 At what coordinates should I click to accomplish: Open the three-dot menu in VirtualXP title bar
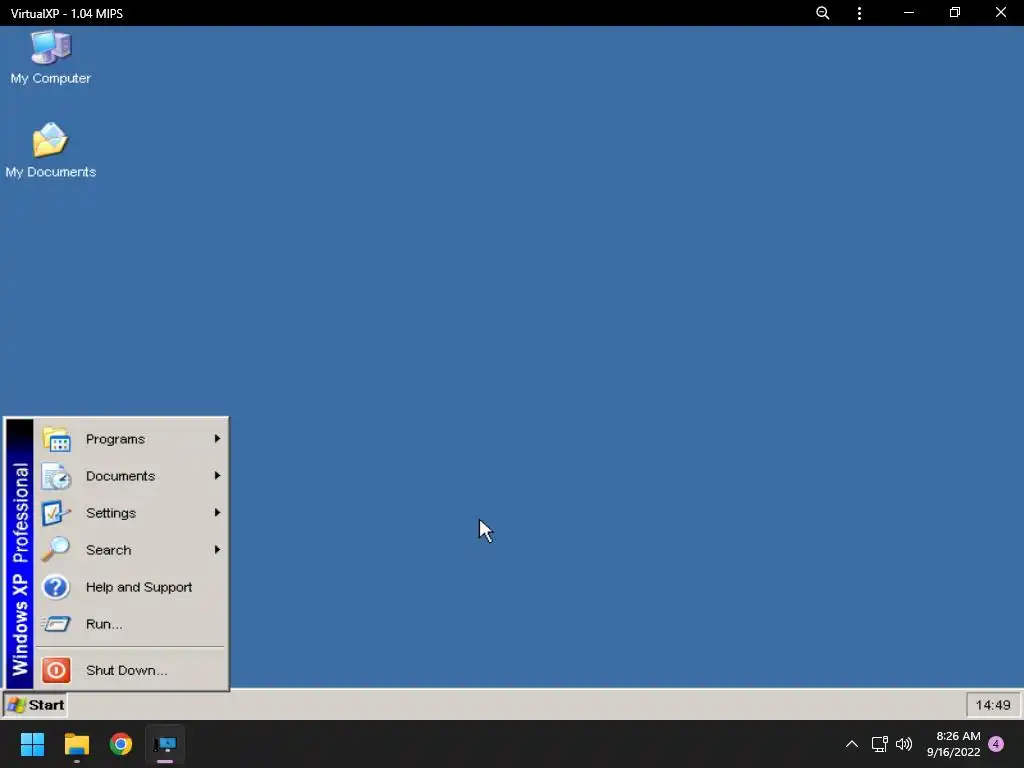859,13
